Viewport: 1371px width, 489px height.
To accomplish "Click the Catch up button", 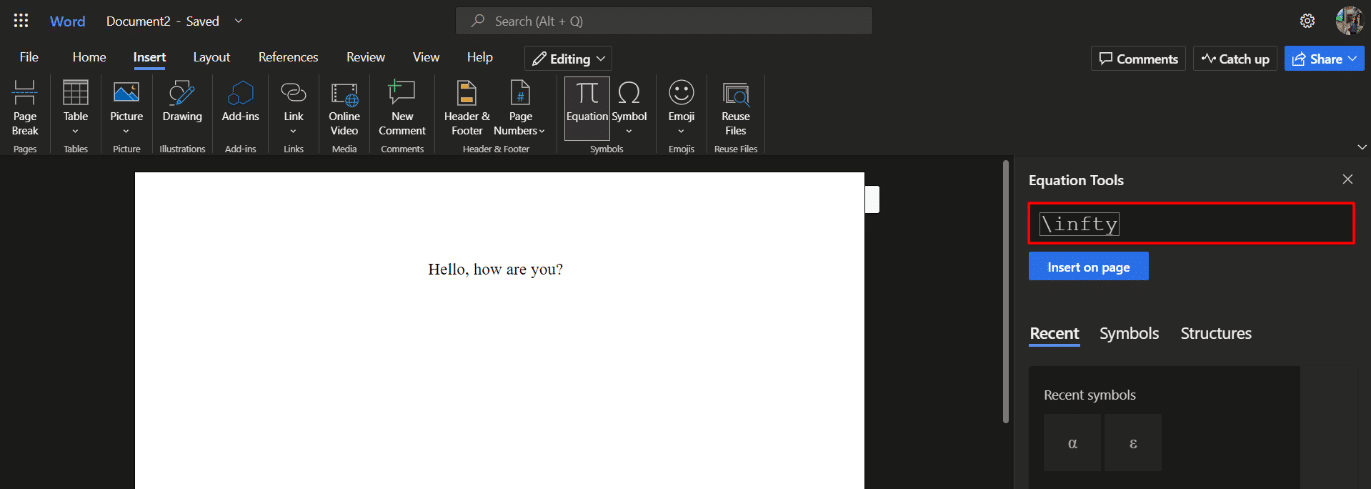I will (1235, 59).
